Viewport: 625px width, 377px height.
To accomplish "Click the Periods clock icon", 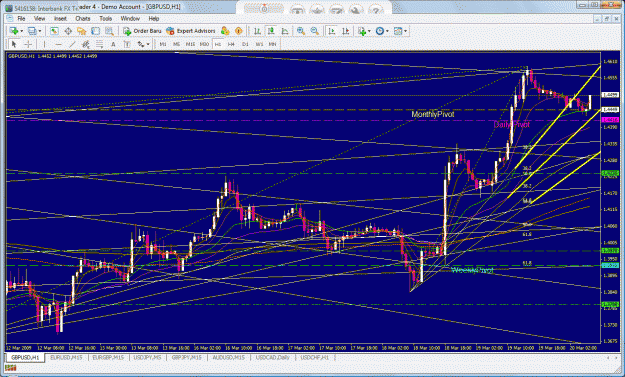I will point(380,31).
